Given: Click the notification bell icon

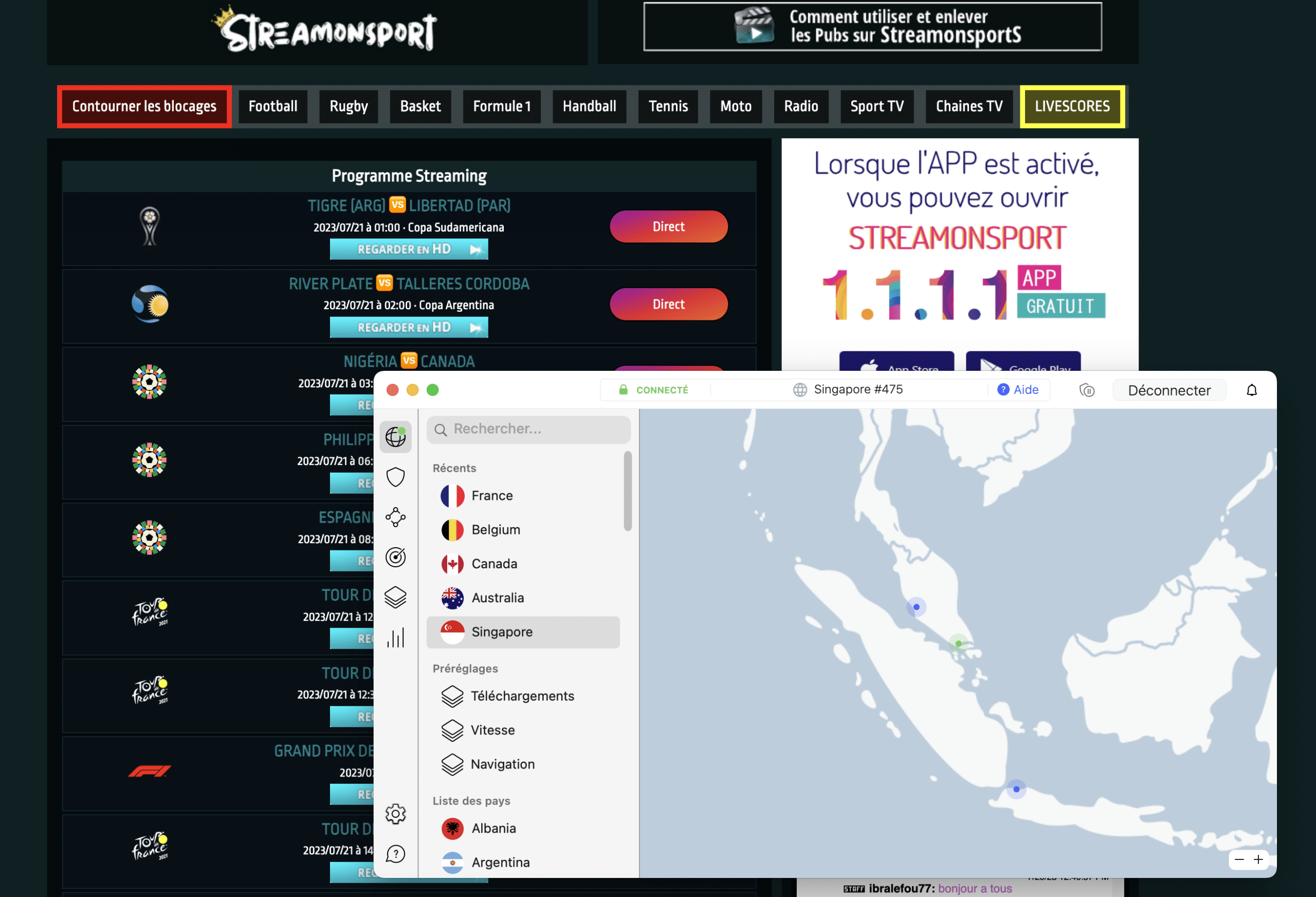Looking at the screenshot, I should tap(1251, 390).
